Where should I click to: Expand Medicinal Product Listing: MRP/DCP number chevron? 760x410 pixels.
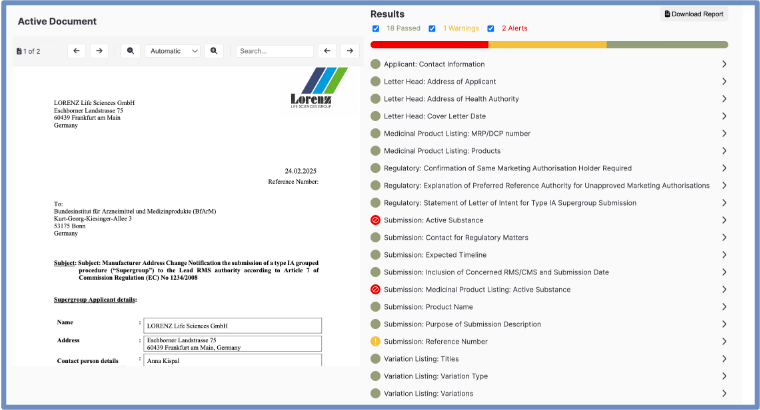pyautogui.click(x=724, y=133)
